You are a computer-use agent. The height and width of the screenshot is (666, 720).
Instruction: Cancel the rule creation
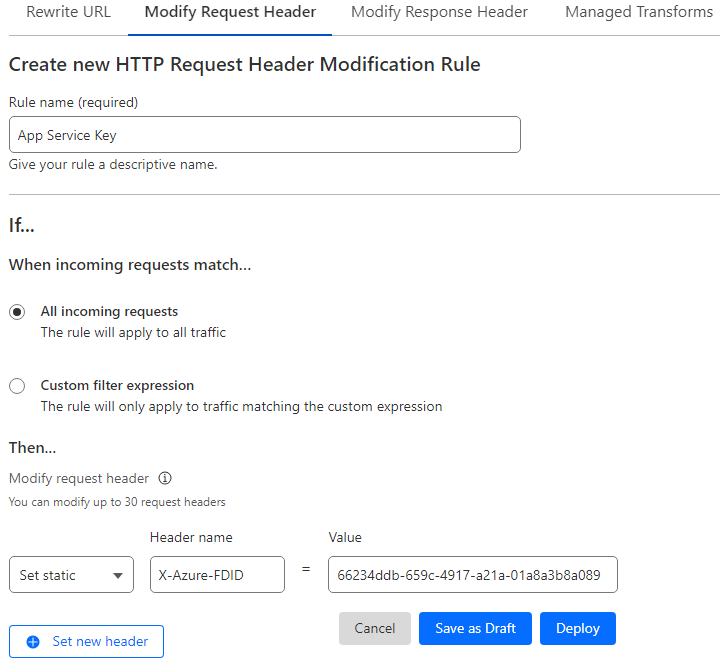375,628
